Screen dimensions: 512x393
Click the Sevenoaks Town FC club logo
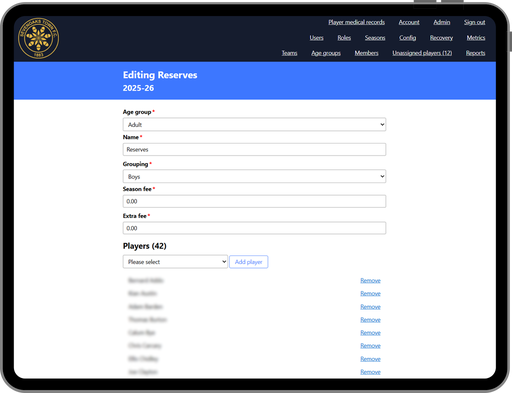pos(38,38)
